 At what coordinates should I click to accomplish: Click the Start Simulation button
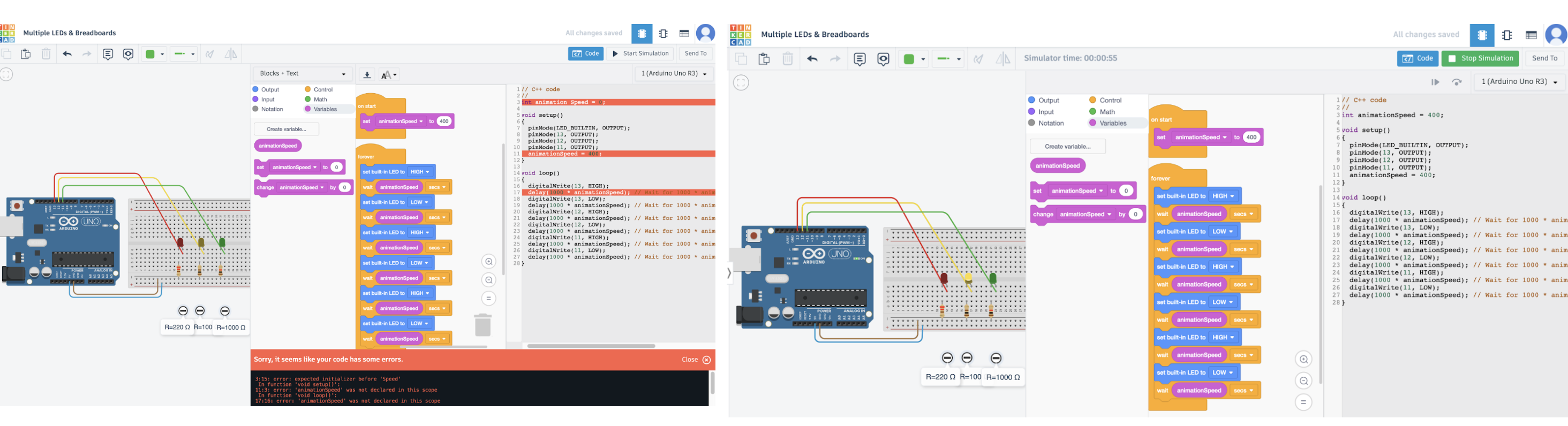640,54
